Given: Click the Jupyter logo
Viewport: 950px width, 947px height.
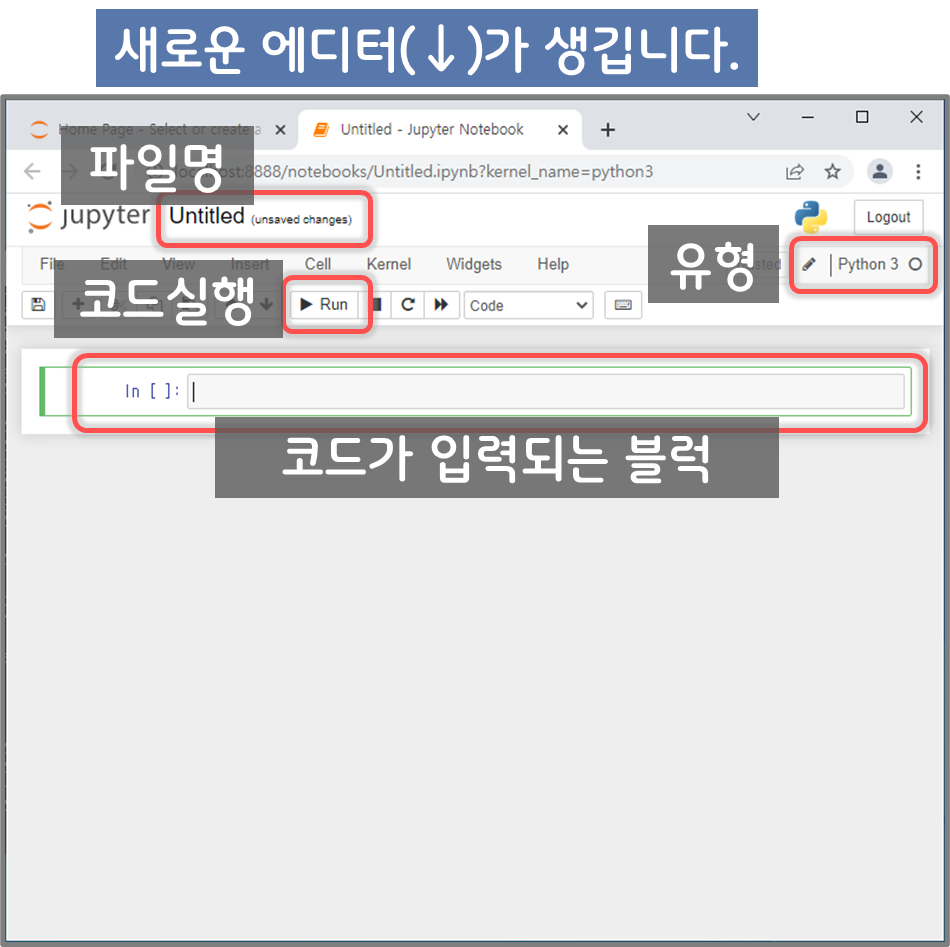Looking at the screenshot, I should click(x=88, y=216).
